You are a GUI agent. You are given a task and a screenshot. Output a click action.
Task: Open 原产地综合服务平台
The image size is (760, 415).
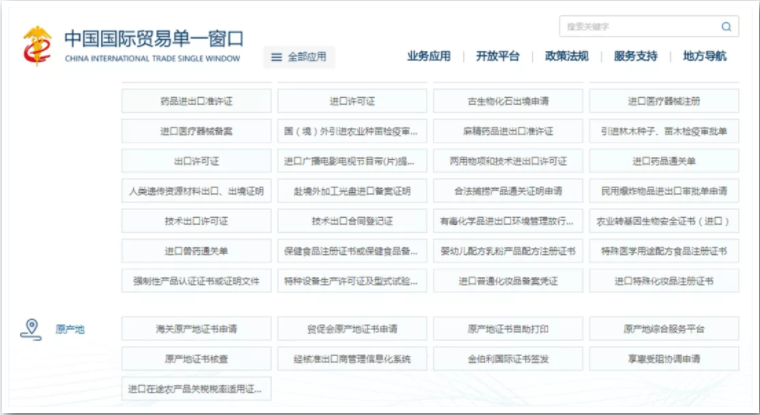664,328
